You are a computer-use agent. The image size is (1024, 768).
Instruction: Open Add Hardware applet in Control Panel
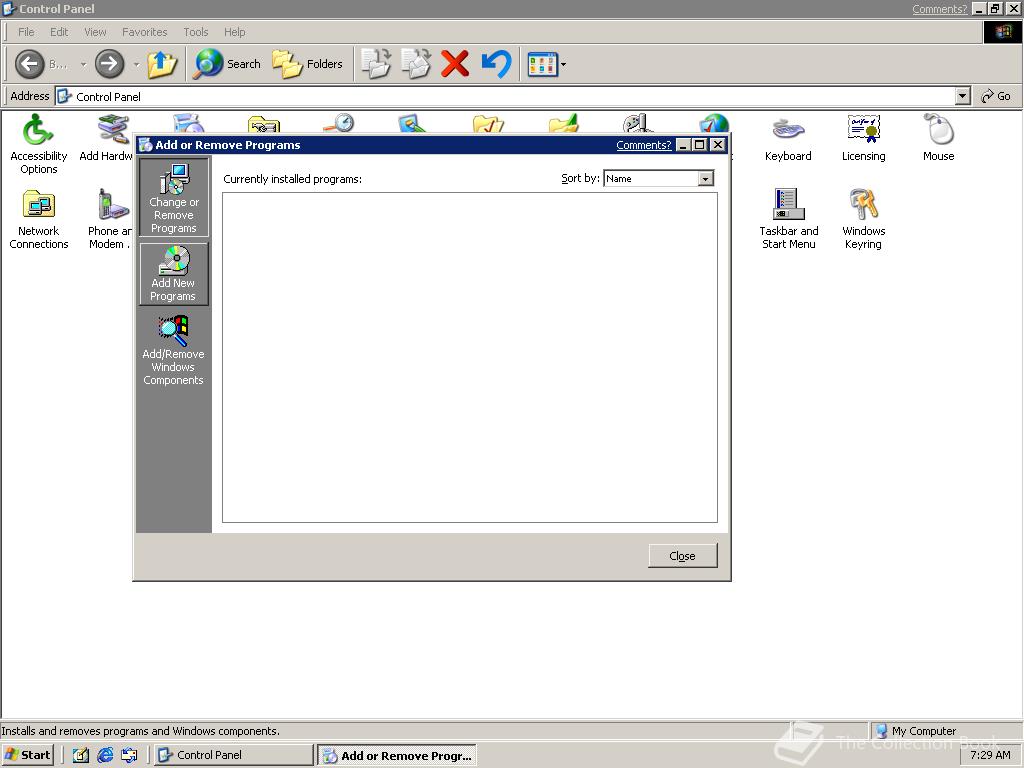(x=108, y=138)
